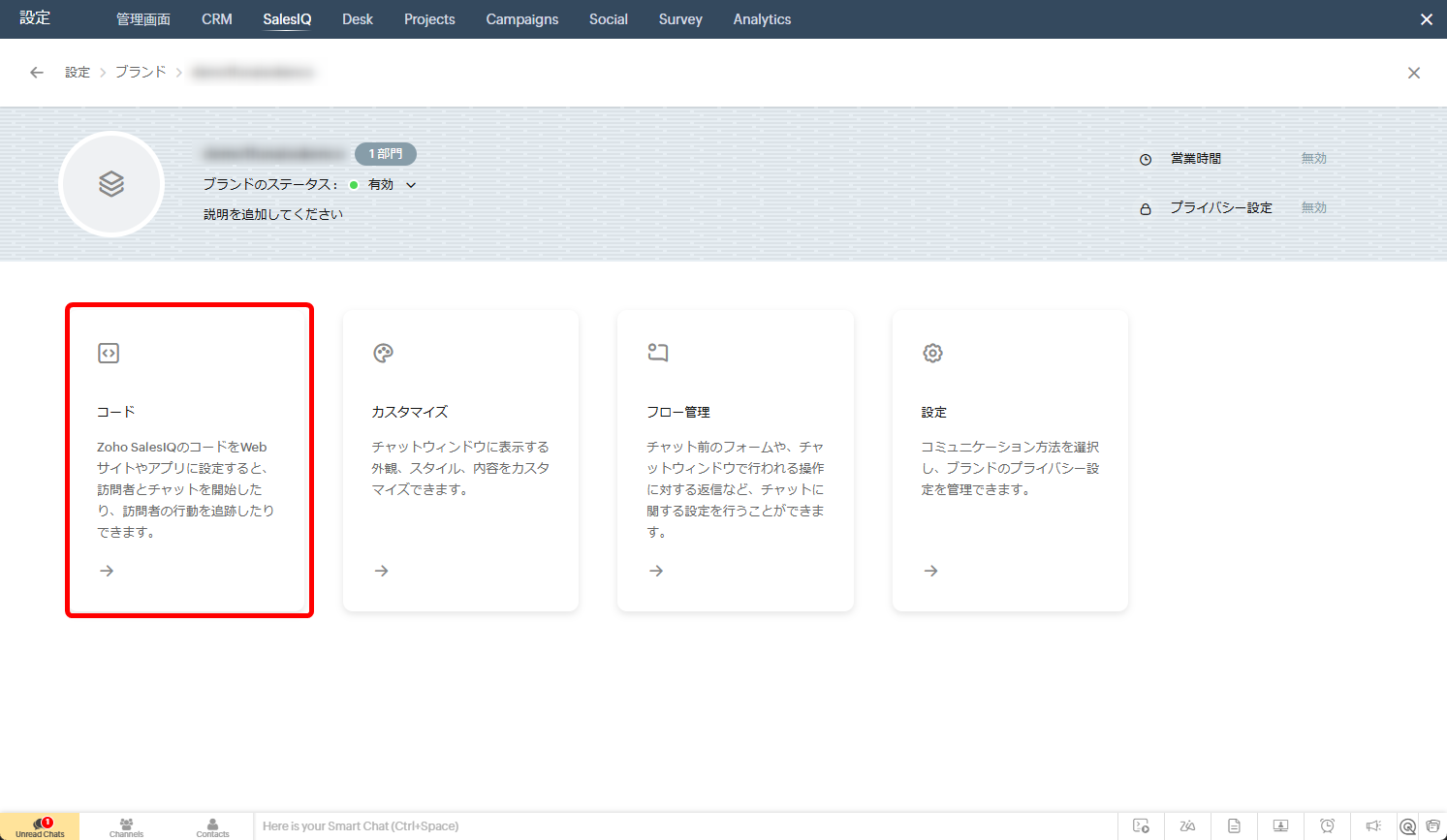1447x840 pixels.
Task: Click 無効 status next to 営業時間
Action: (x=1314, y=159)
